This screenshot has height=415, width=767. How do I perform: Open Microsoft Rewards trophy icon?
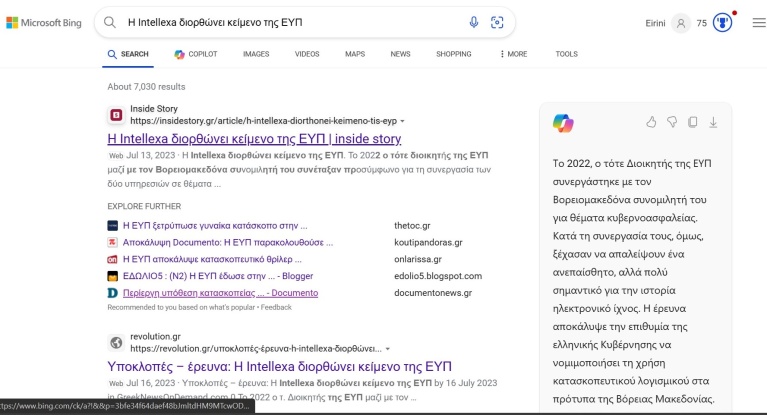pyautogui.click(x=722, y=23)
